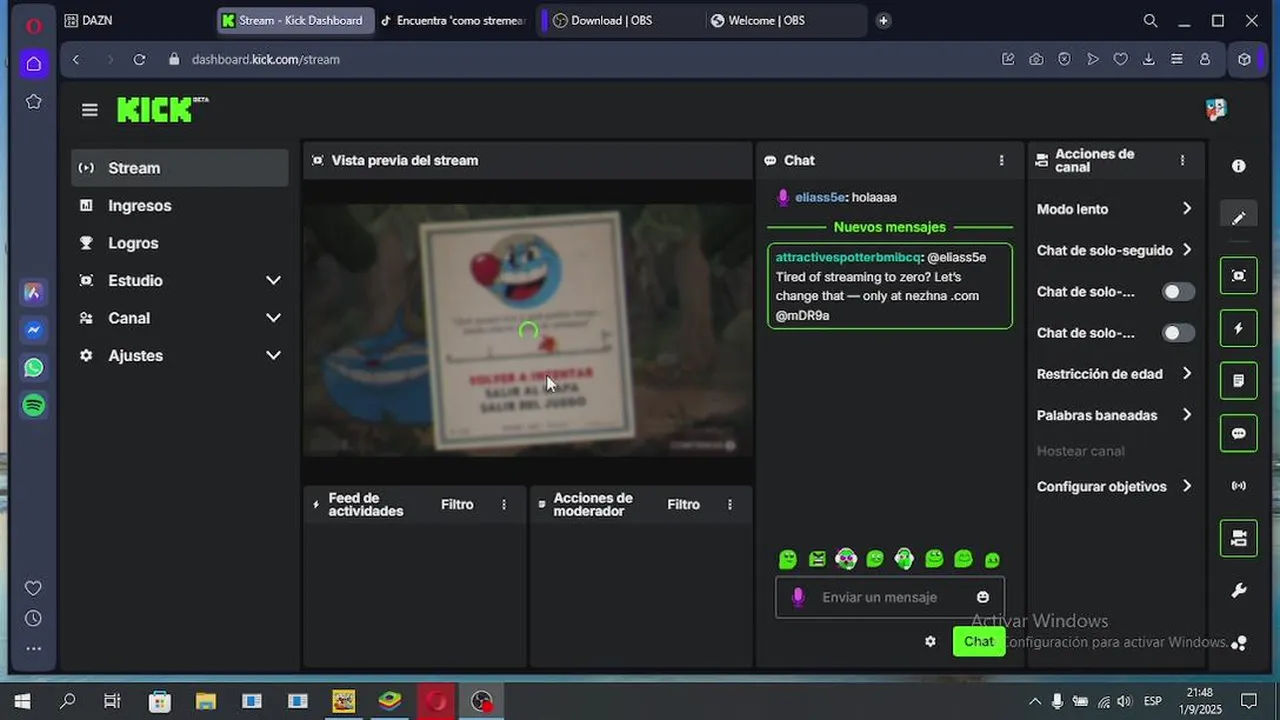Open Chat panel three-dot menu
Screen dimensions: 1280x720
tap(1002, 160)
